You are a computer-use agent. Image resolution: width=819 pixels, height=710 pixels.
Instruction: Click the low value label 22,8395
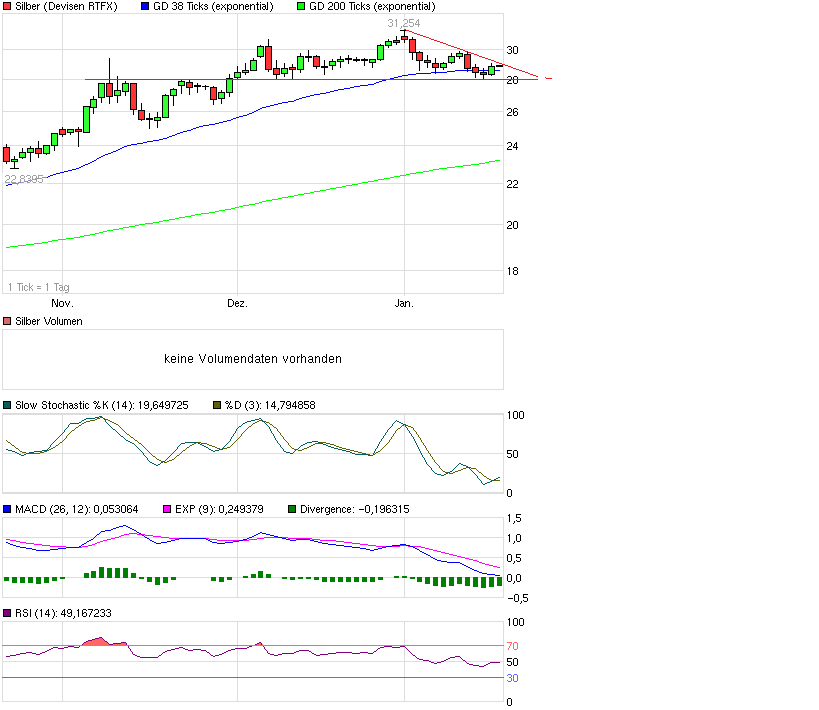(24, 179)
